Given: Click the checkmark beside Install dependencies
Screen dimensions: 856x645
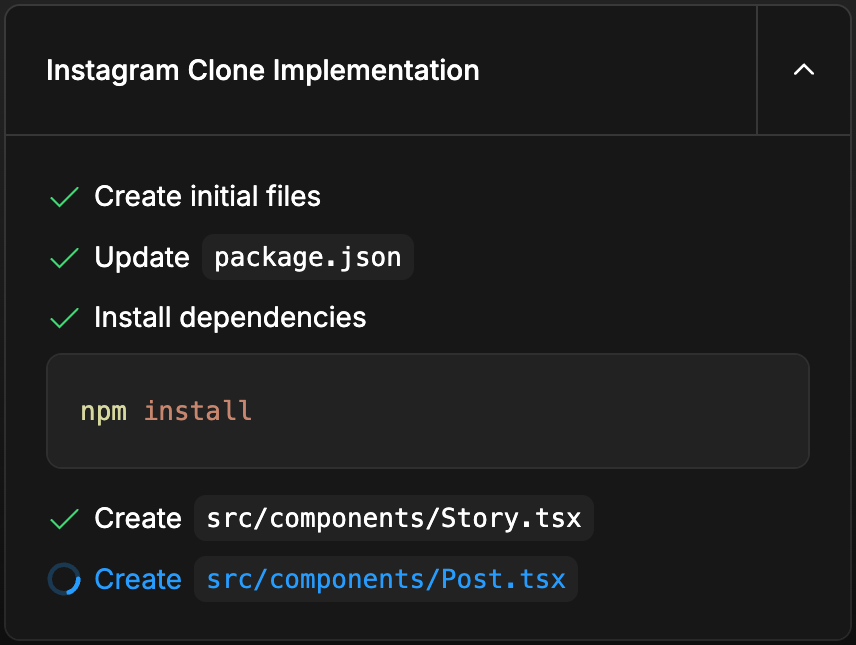Looking at the screenshot, I should [64, 318].
